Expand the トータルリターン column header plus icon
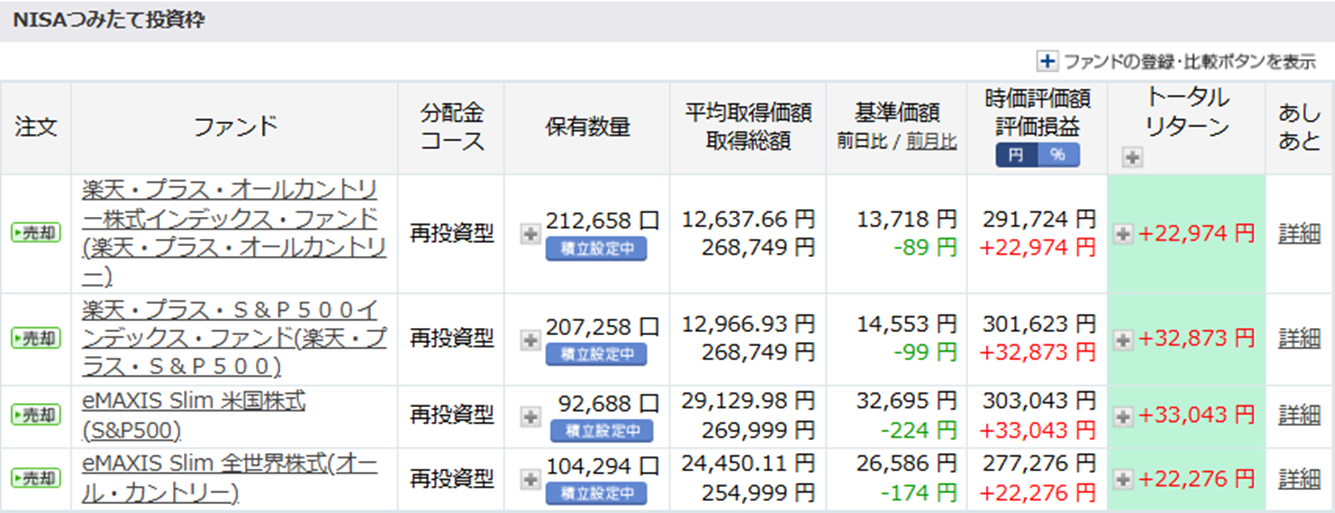Screen dimensions: 1335x513 (x=1131, y=156)
